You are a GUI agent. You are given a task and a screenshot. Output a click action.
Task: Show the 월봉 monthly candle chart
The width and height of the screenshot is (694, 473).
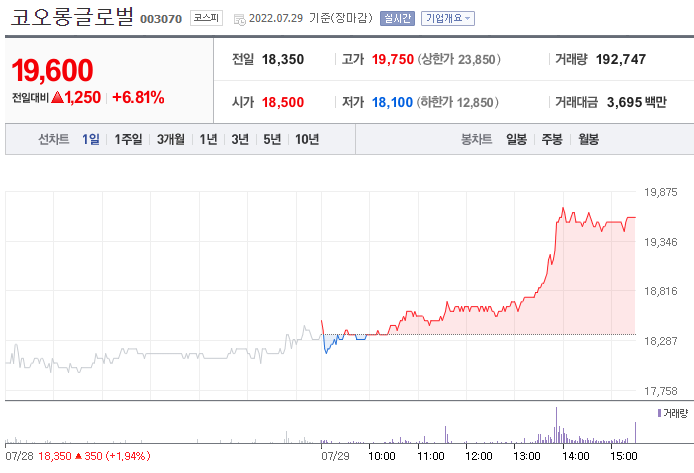(588, 139)
